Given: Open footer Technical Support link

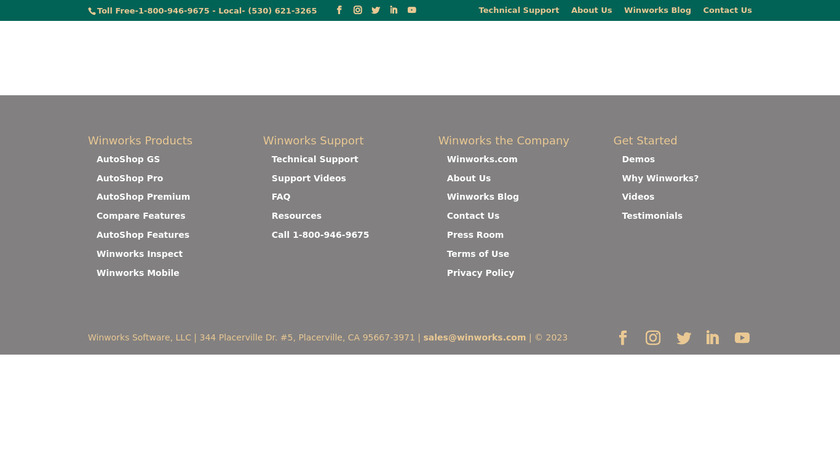Looking at the screenshot, I should click(x=315, y=159).
